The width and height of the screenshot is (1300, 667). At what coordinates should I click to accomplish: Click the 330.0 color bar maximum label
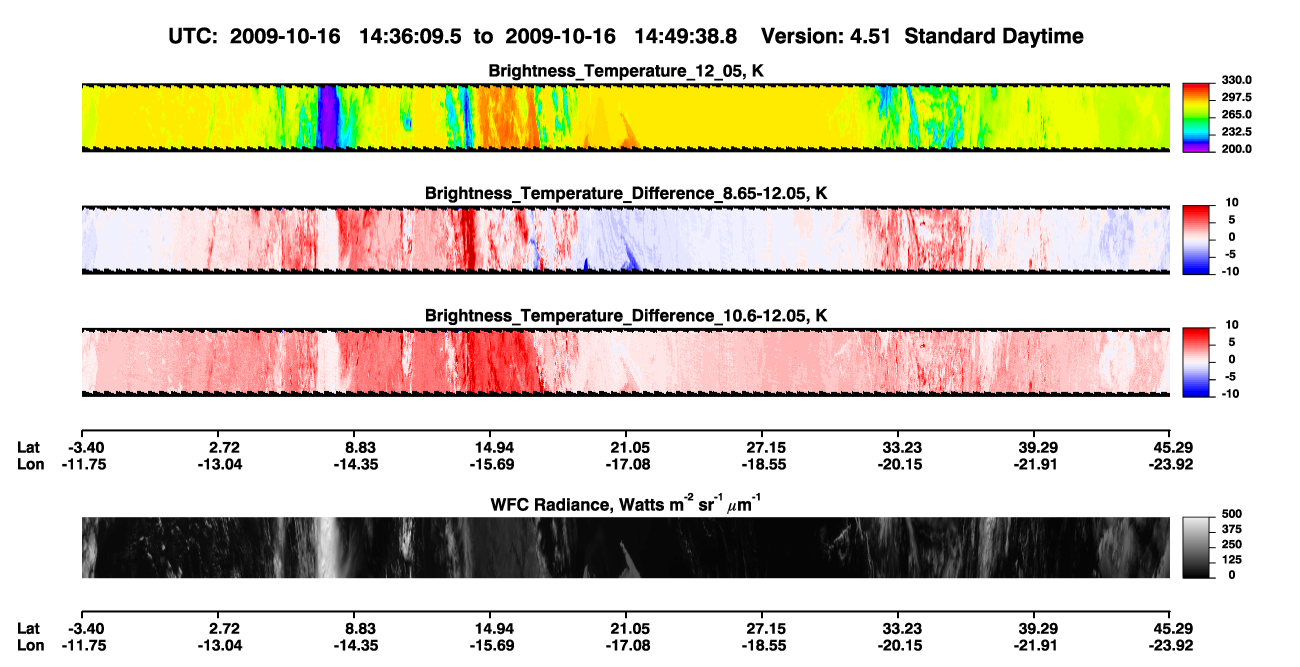(x=1238, y=80)
